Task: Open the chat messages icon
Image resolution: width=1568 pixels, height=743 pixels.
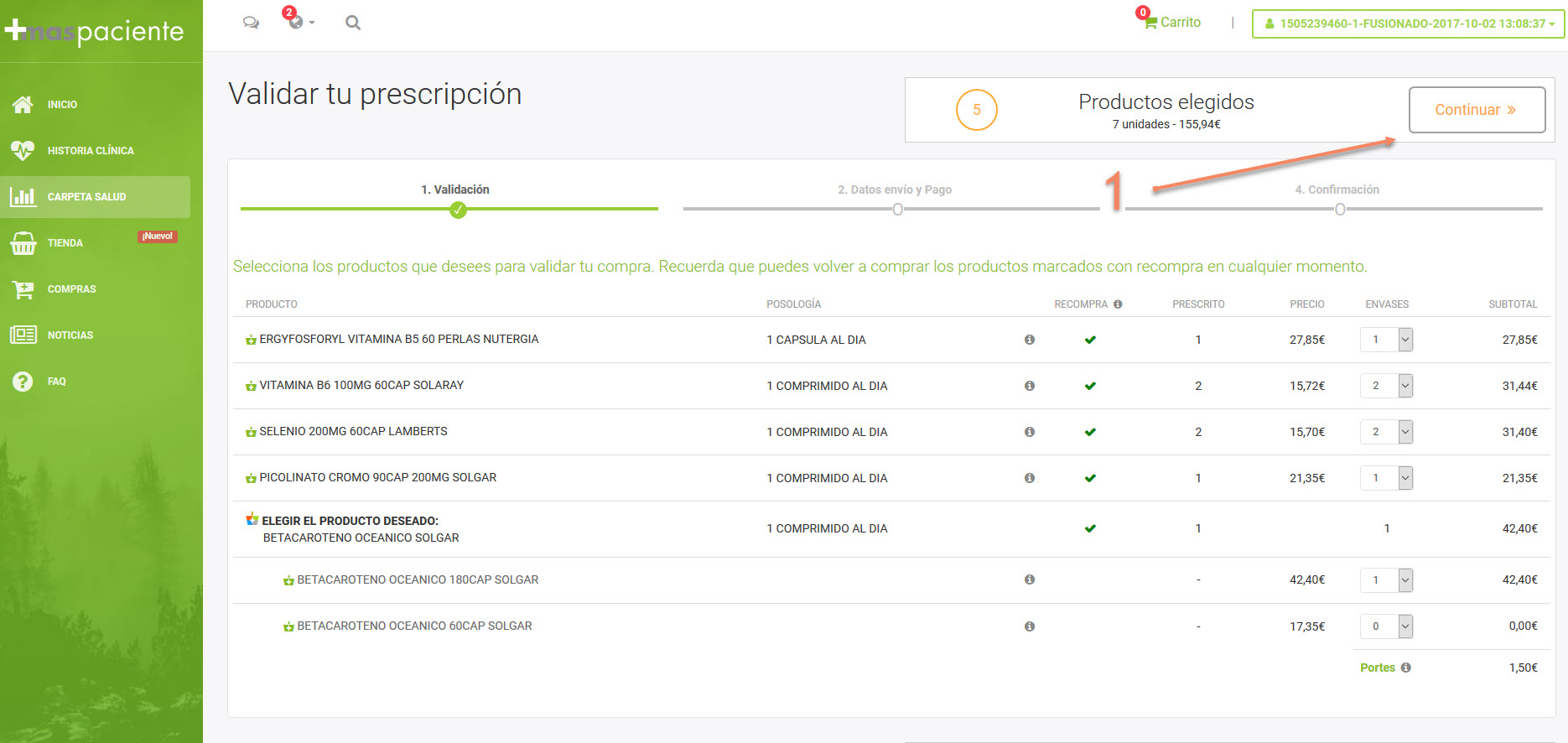Action: click(x=251, y=23)
